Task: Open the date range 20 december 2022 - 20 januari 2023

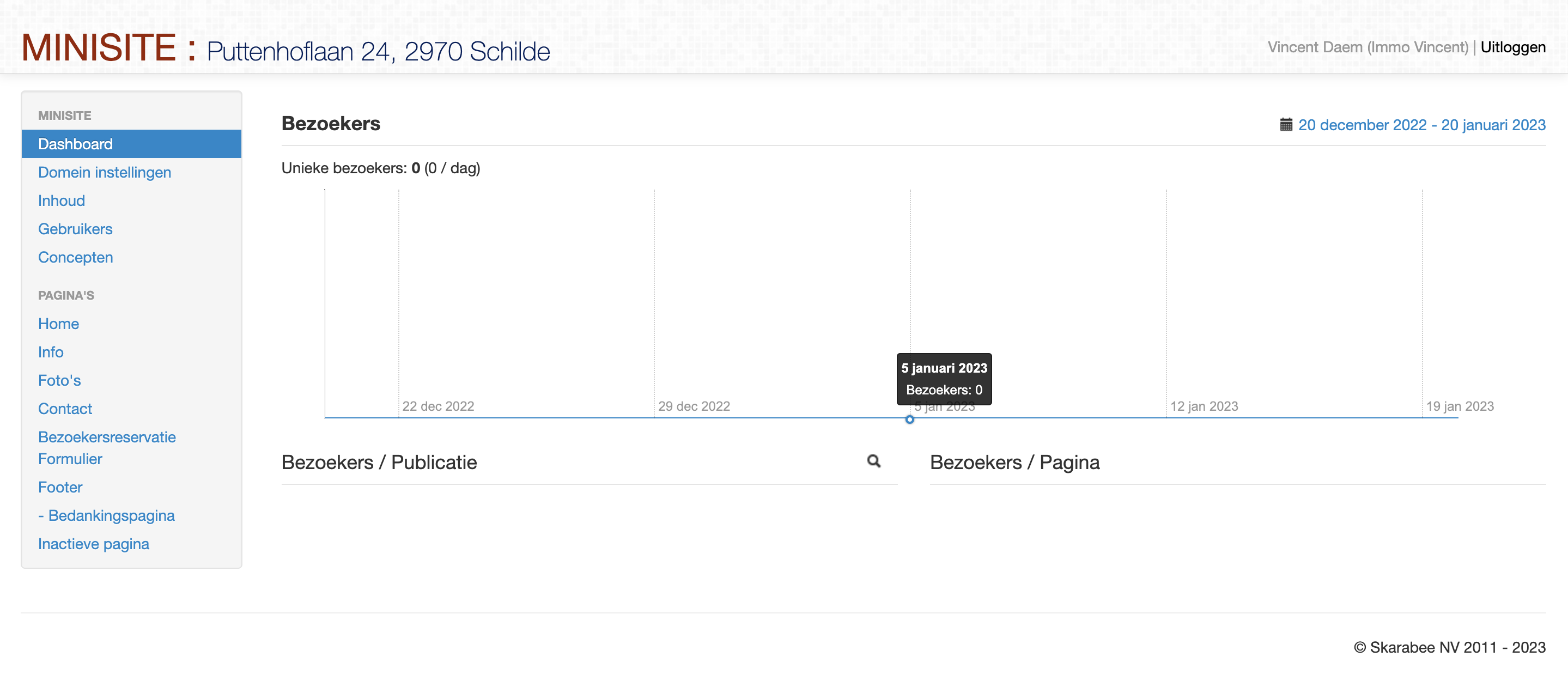Action: (x=1421, y=125)
